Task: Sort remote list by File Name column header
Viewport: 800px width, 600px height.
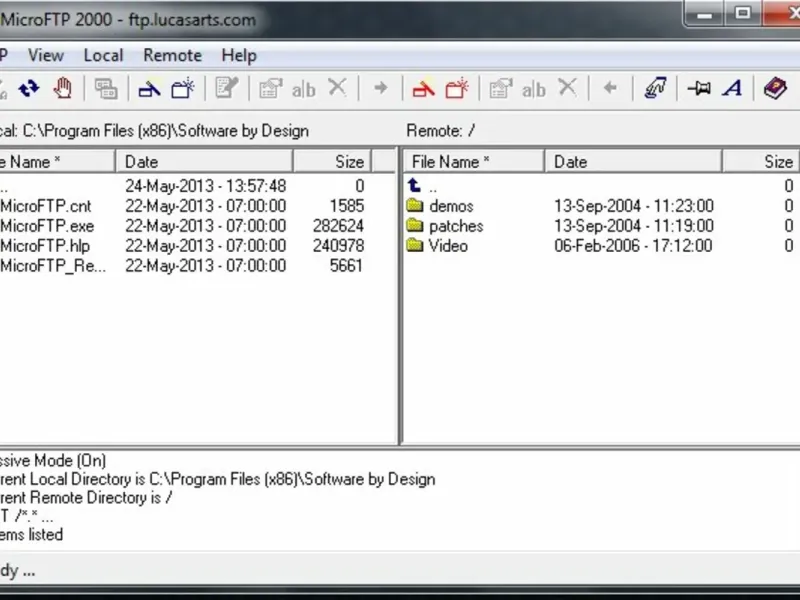Action: tap(474, 162)
